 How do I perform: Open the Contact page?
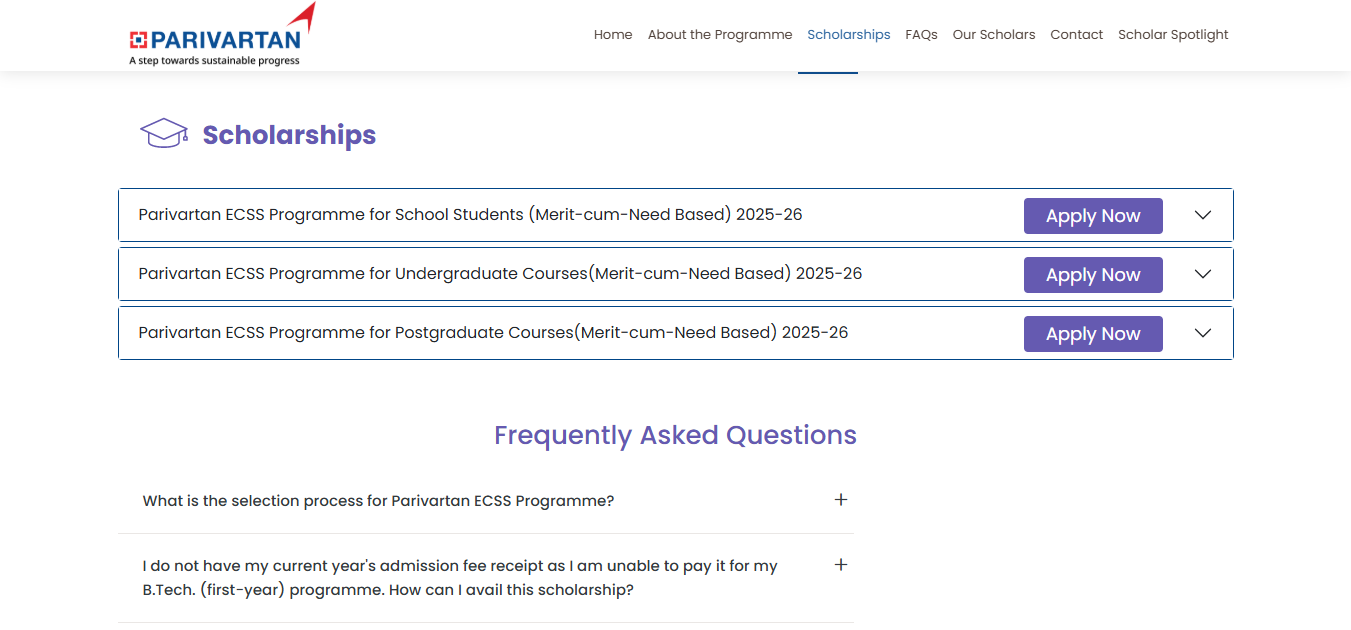[1077, 34]
